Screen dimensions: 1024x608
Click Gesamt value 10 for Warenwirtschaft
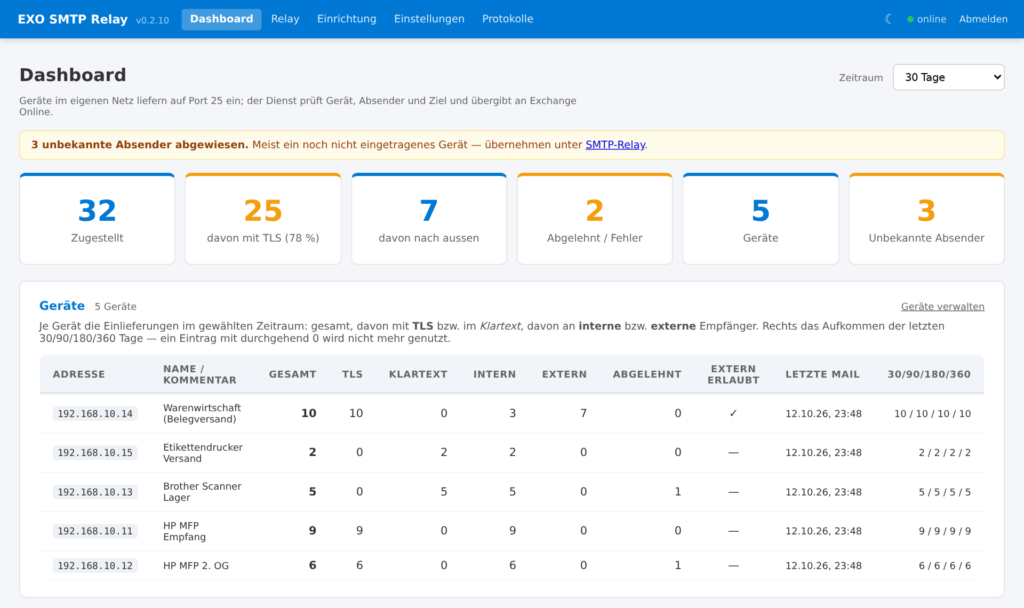(x=309, y=413)
